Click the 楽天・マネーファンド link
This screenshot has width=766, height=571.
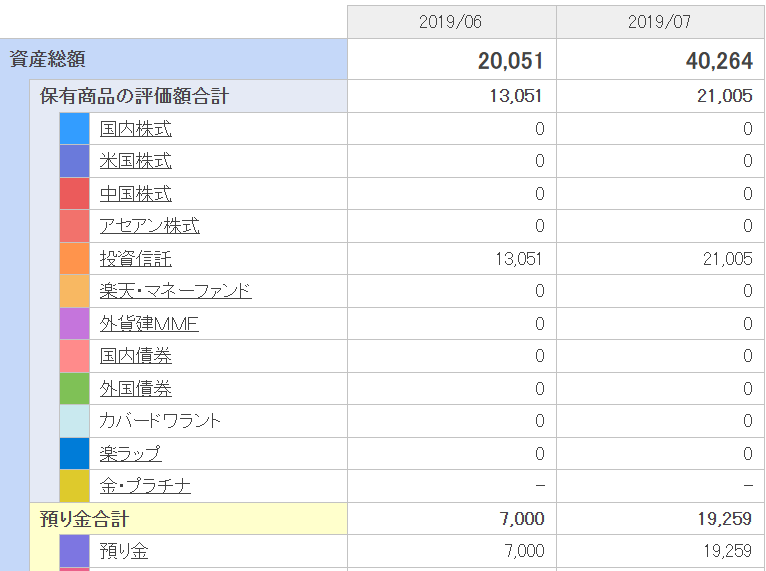[x=175, y=291]
